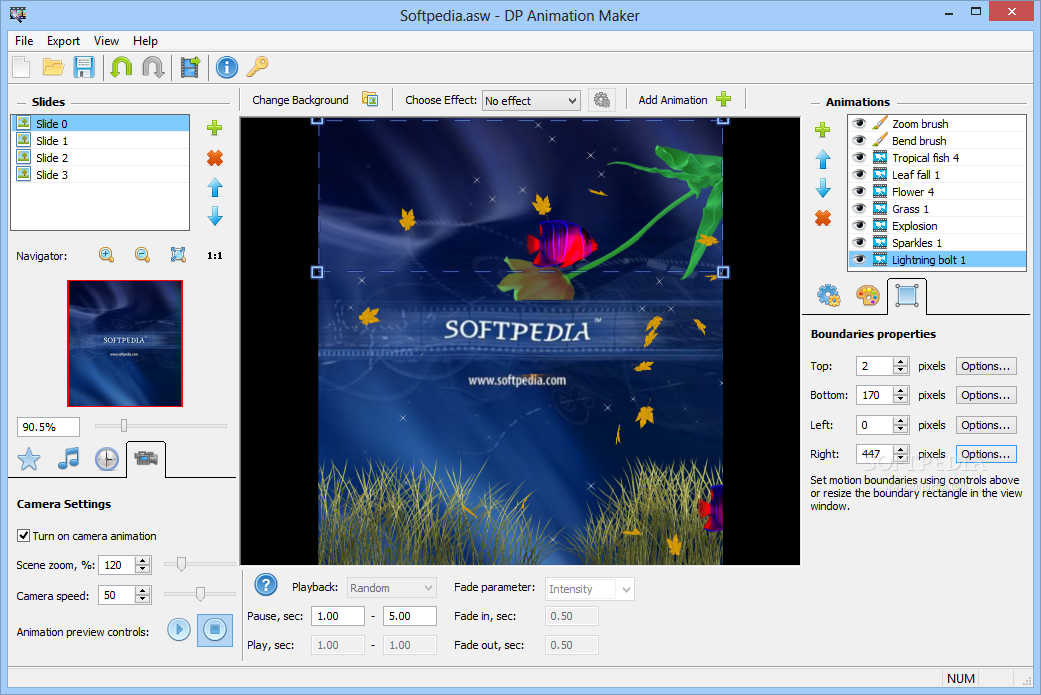1041x695 pixels.
Task: Increase the Scene zoom by one step
Action: [x=142, y=561]
